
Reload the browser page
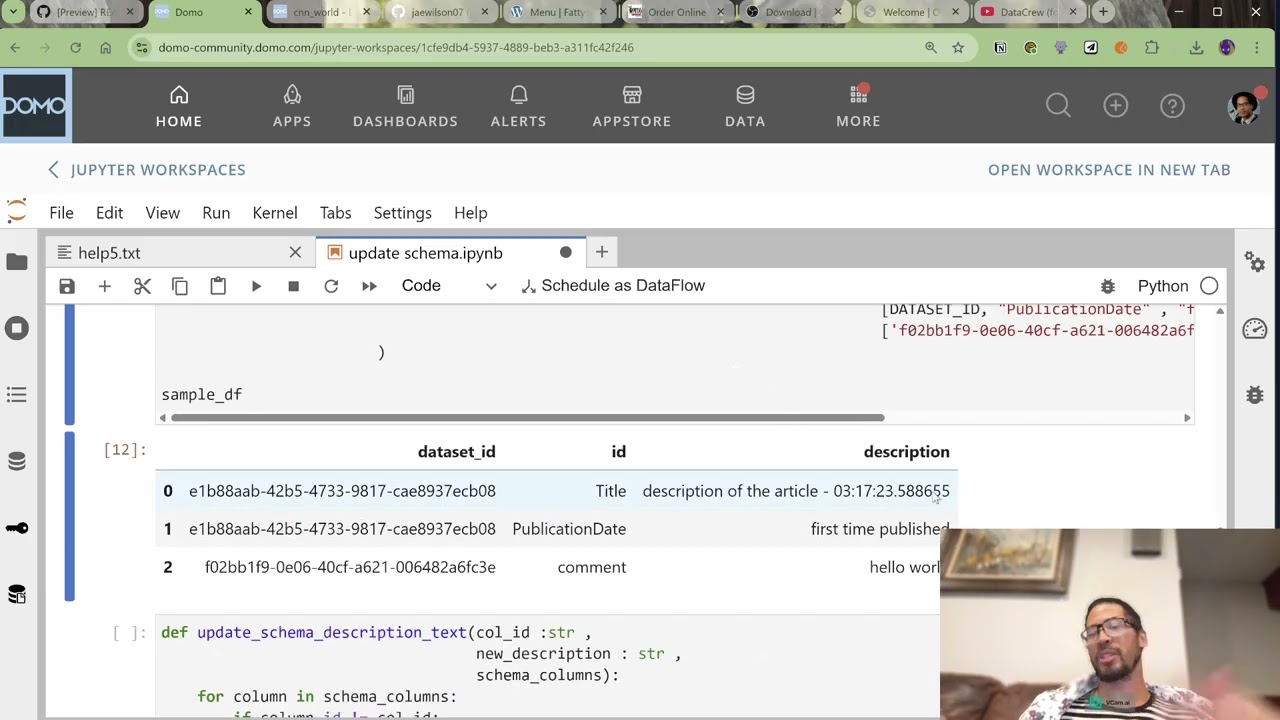pyautogui.click(x=75, y=47)
